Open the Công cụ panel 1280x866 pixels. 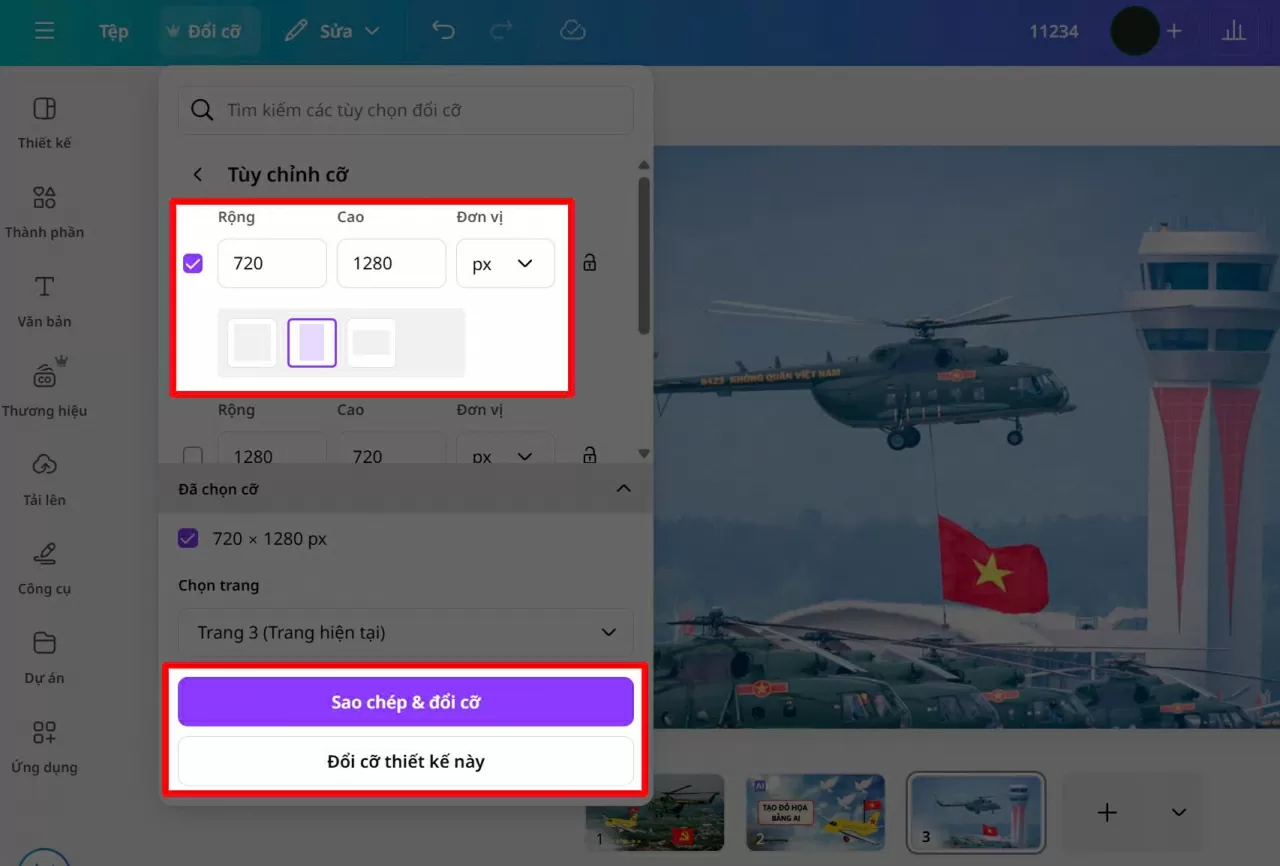point(43,566)
